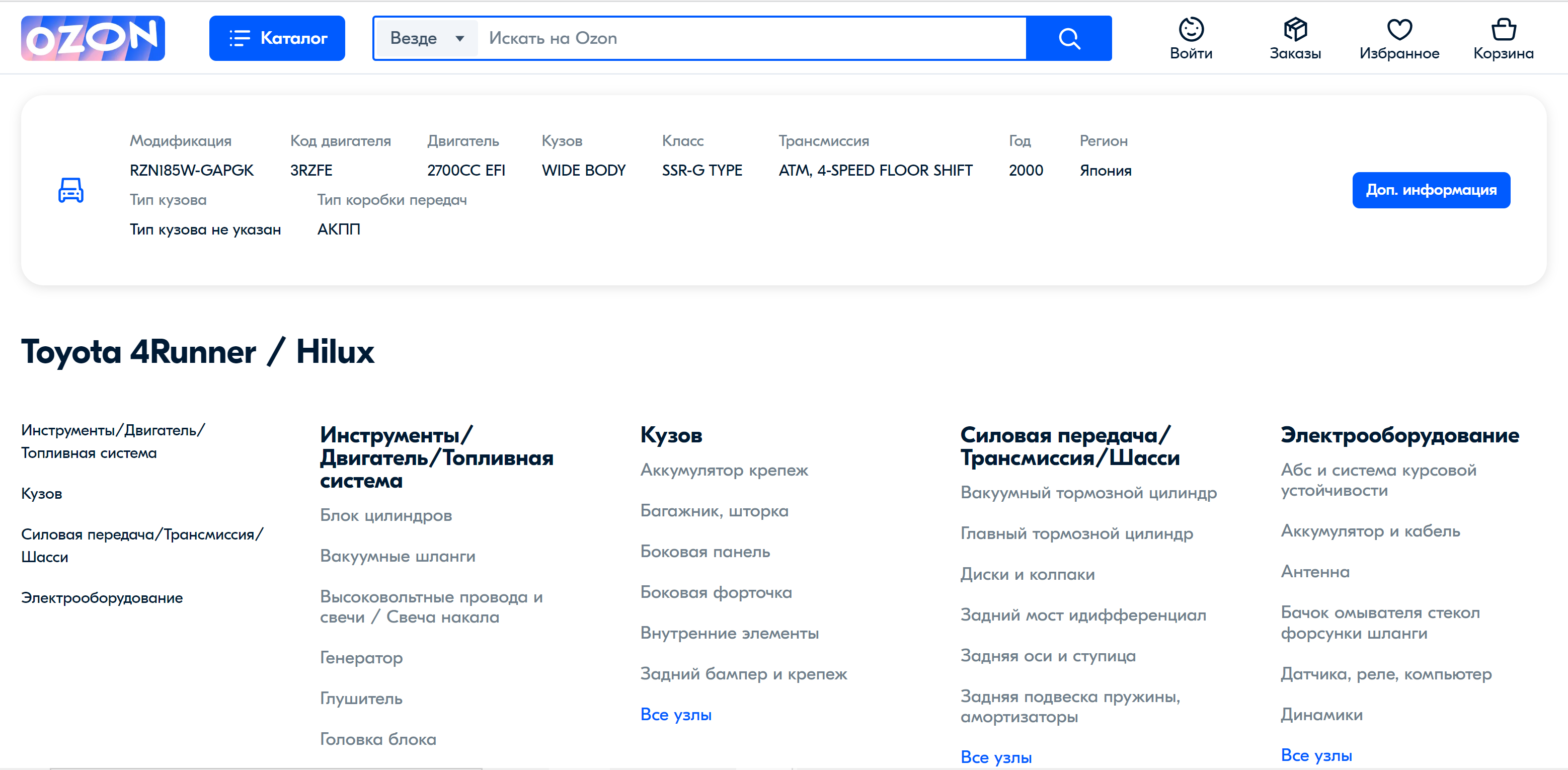Select Инструменты/Двигатель/Топливная система in left menu
The height and width of the screenshot is (770, 1568).
pos(113,441)
